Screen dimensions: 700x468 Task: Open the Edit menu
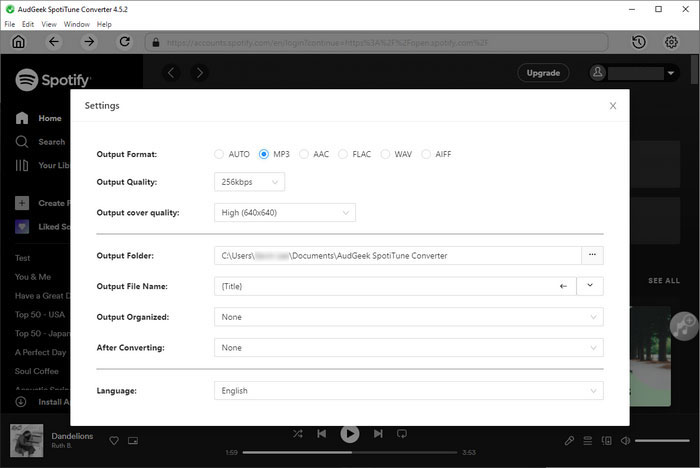click(28, 24)
